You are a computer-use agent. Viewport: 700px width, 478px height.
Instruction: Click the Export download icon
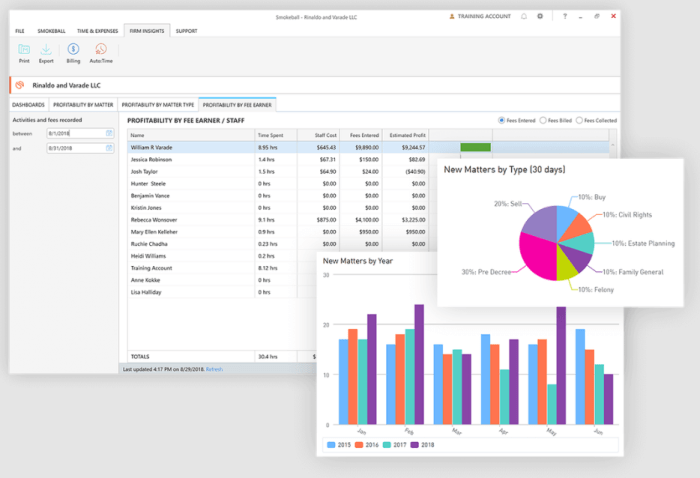coord(46,49)
